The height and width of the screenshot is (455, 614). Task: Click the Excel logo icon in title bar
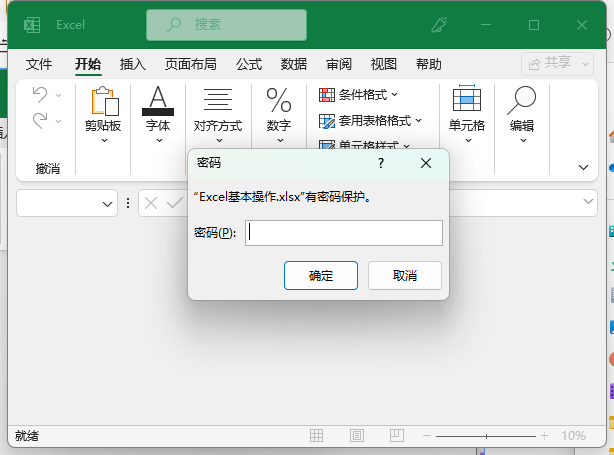pos(32,25)
